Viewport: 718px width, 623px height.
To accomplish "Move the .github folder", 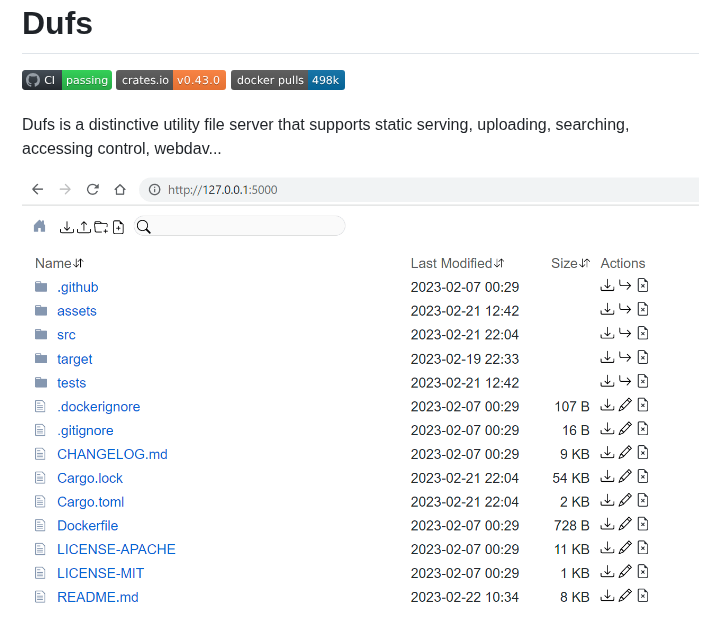I will tap(625, 286).
